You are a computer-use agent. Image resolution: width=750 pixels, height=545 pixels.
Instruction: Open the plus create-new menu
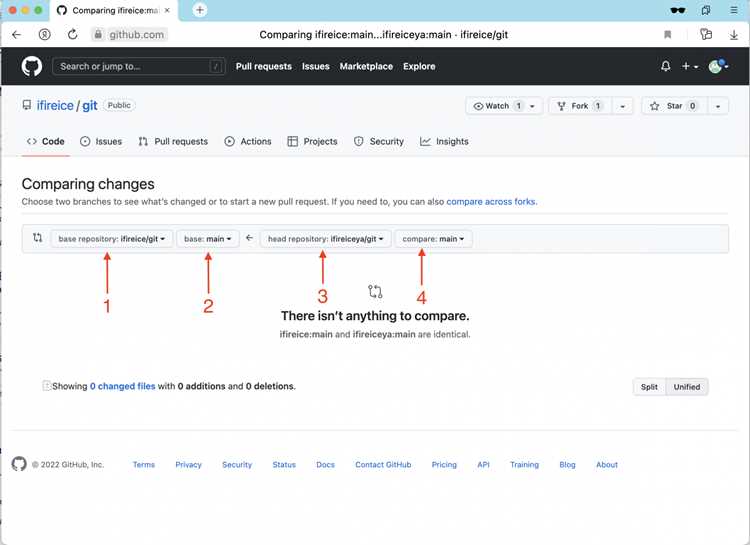point(689,67)
